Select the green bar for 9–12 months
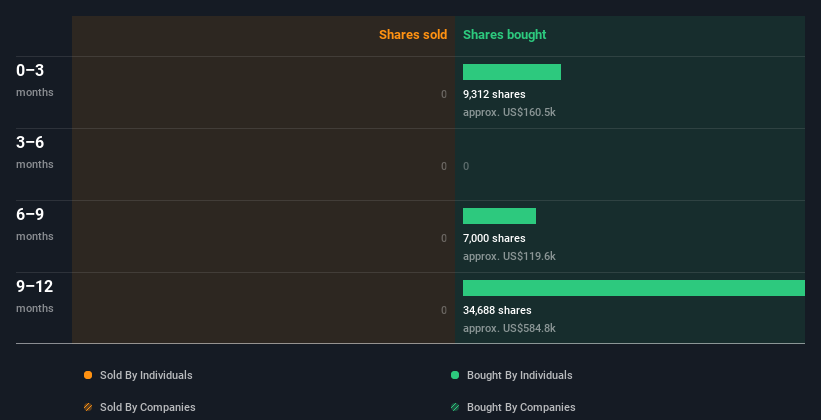 point(634,288)
